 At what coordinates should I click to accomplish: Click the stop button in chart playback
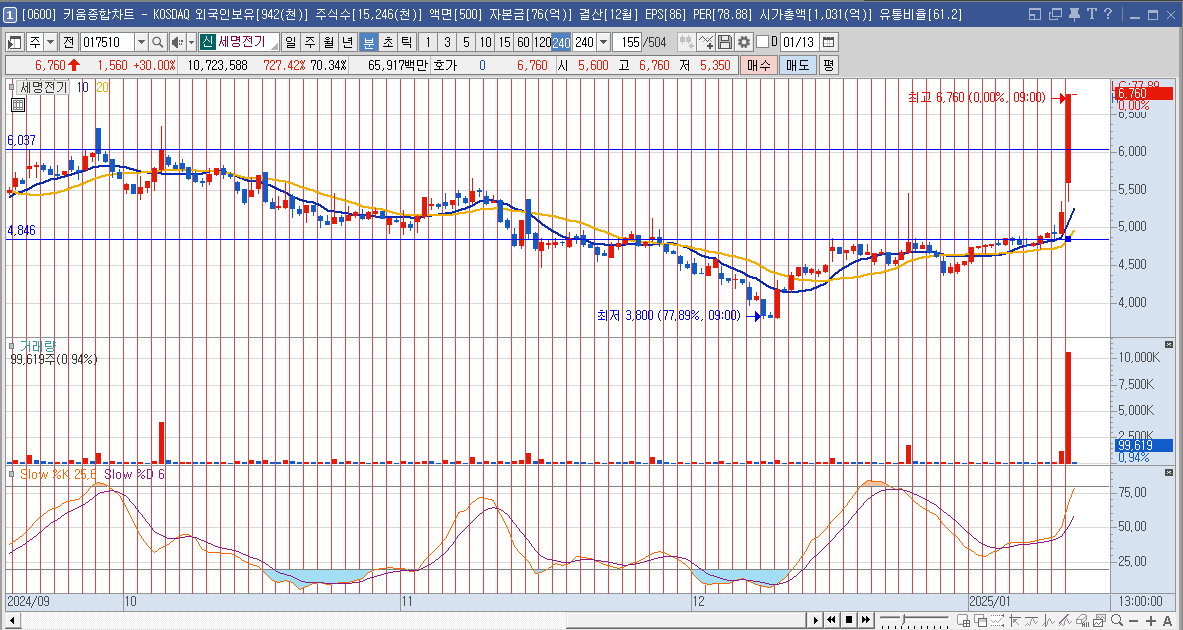(849, 619)
